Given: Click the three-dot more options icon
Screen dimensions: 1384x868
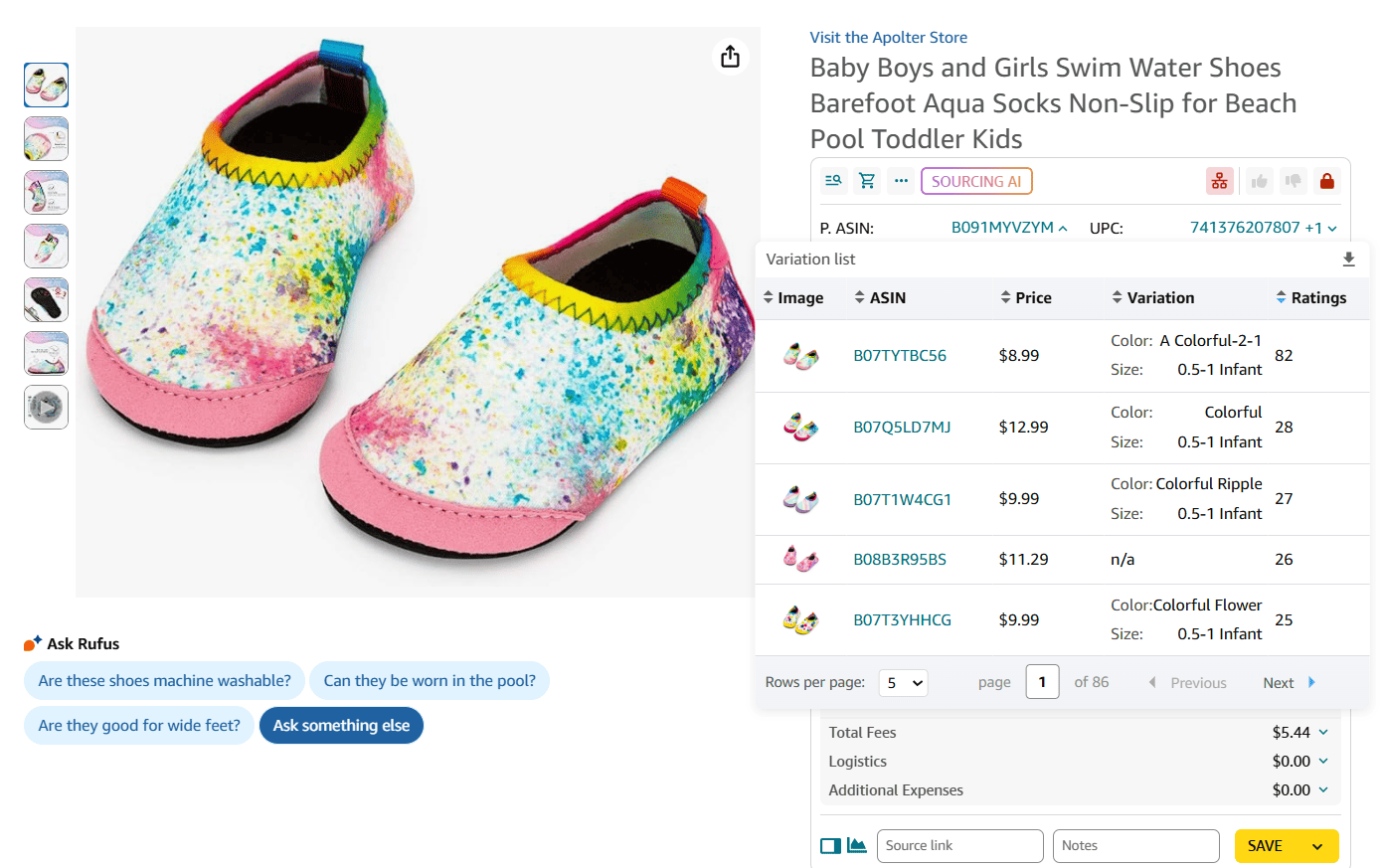Looking at the screenshot, I should pos(901,181).
